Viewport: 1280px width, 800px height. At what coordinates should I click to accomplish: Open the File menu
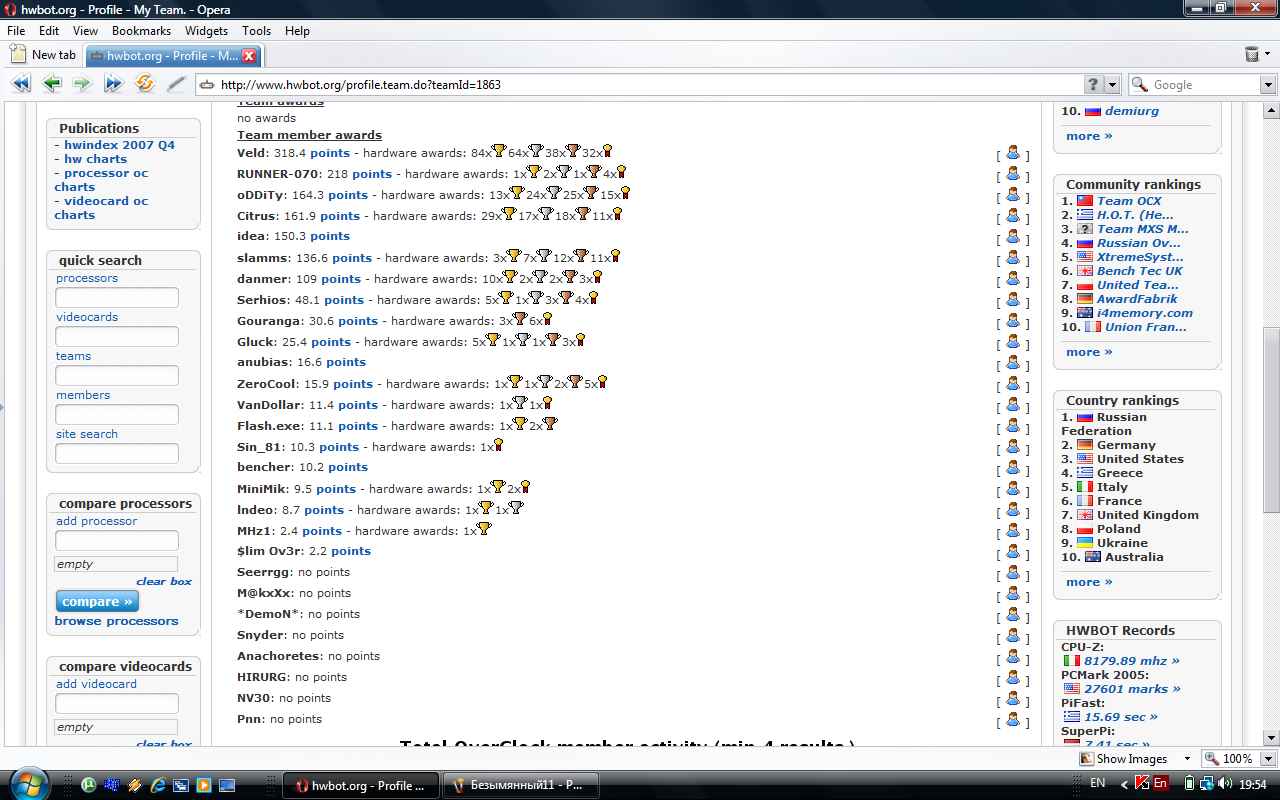[16, 31]
